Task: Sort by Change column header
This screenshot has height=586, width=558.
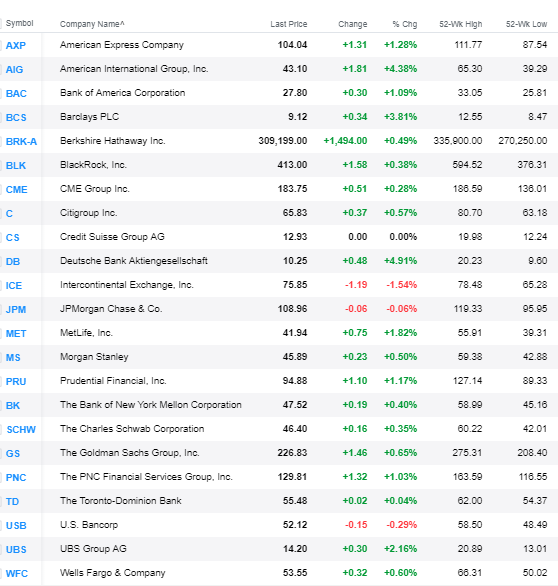Action: pos(352,24)
